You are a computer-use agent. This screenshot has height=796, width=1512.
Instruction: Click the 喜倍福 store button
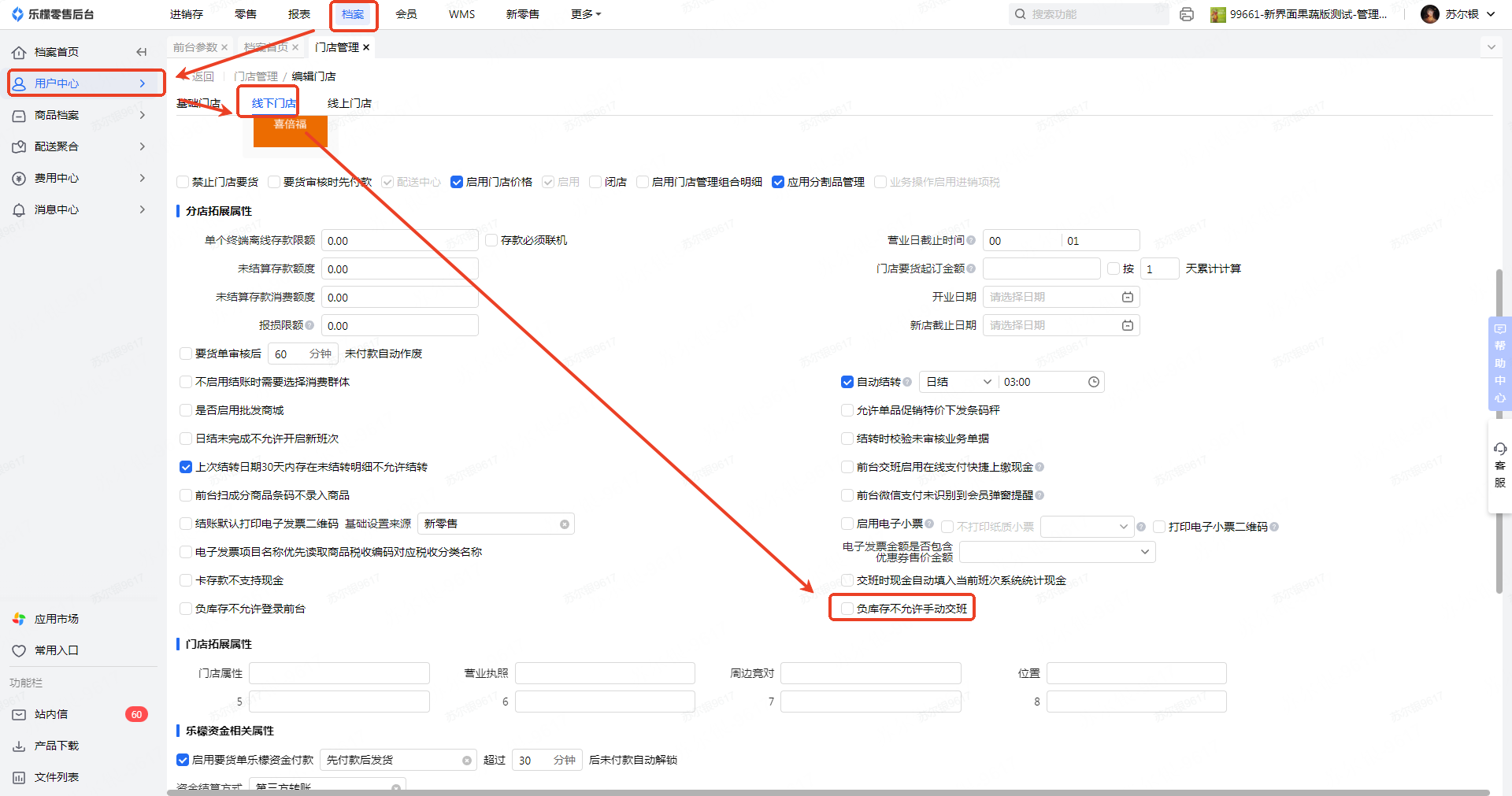291,131
